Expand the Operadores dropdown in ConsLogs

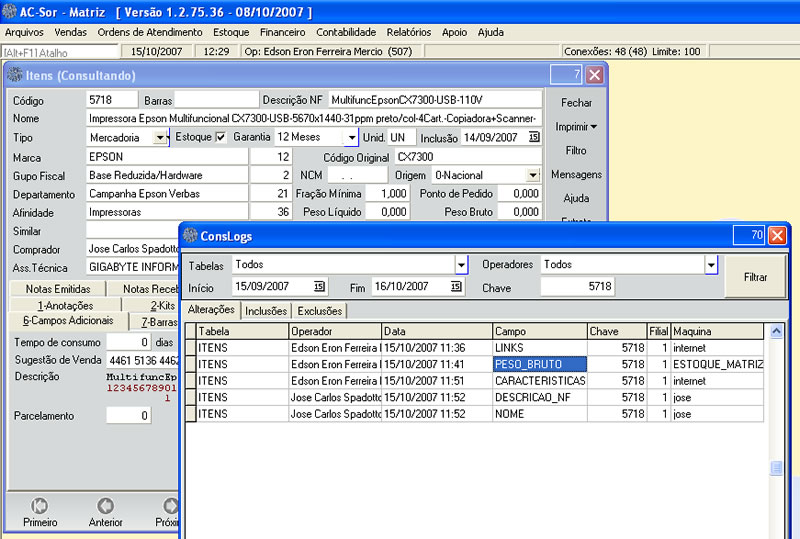click(711, 265)
